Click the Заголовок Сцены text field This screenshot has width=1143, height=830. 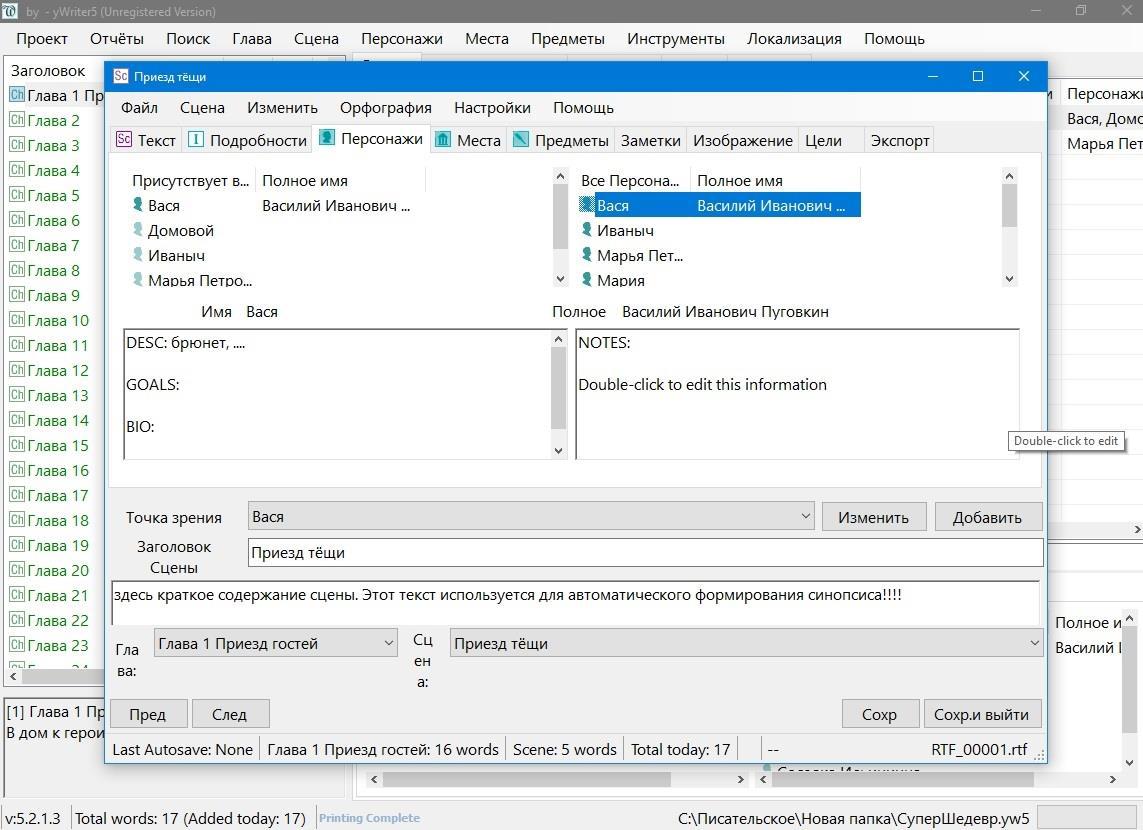644,552
